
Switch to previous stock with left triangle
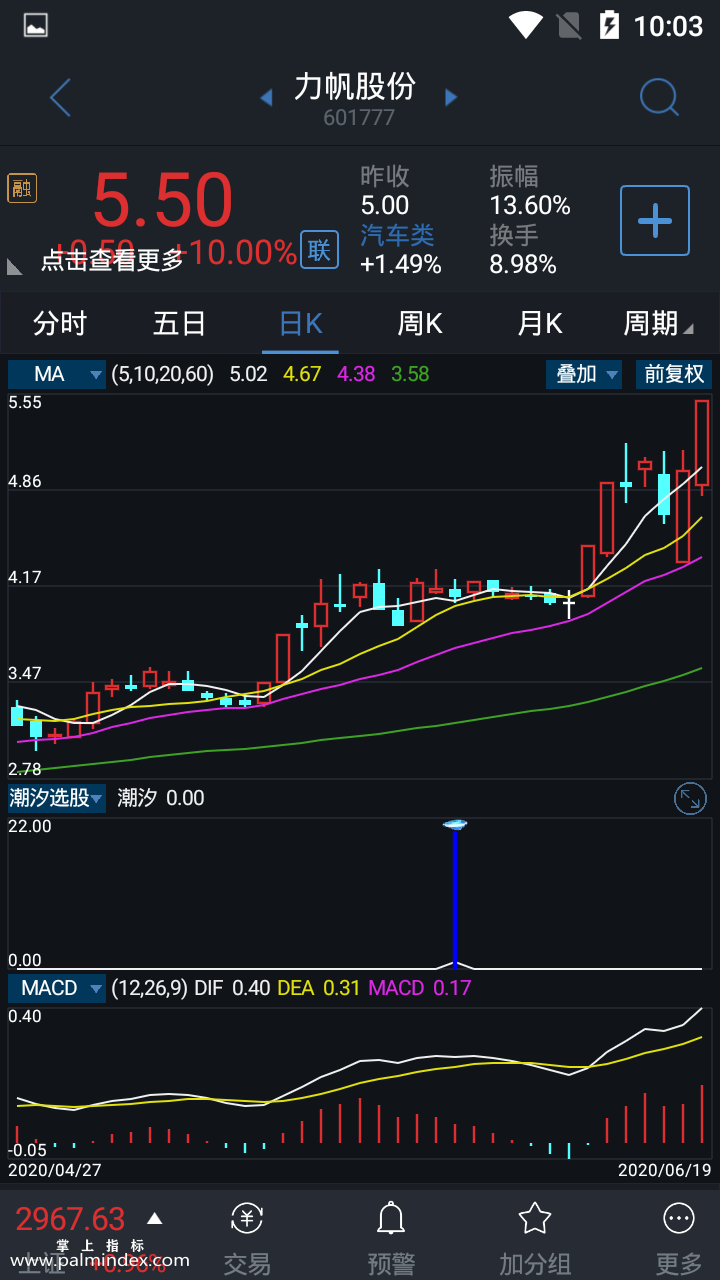[x=266, y=97]
